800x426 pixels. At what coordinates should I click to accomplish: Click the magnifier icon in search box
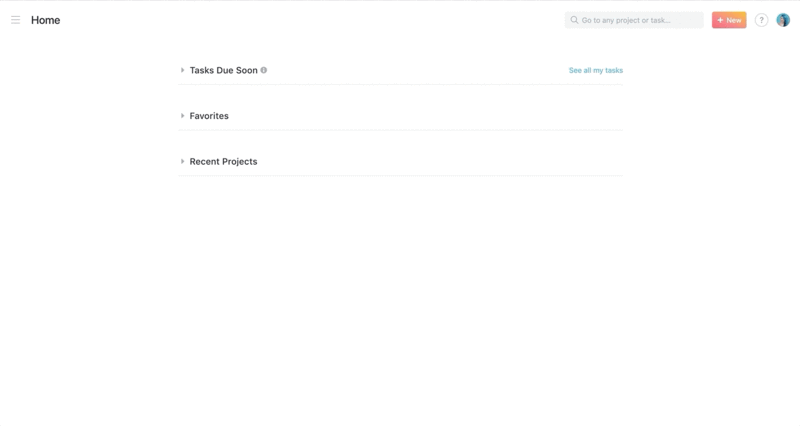pos(574,20)
